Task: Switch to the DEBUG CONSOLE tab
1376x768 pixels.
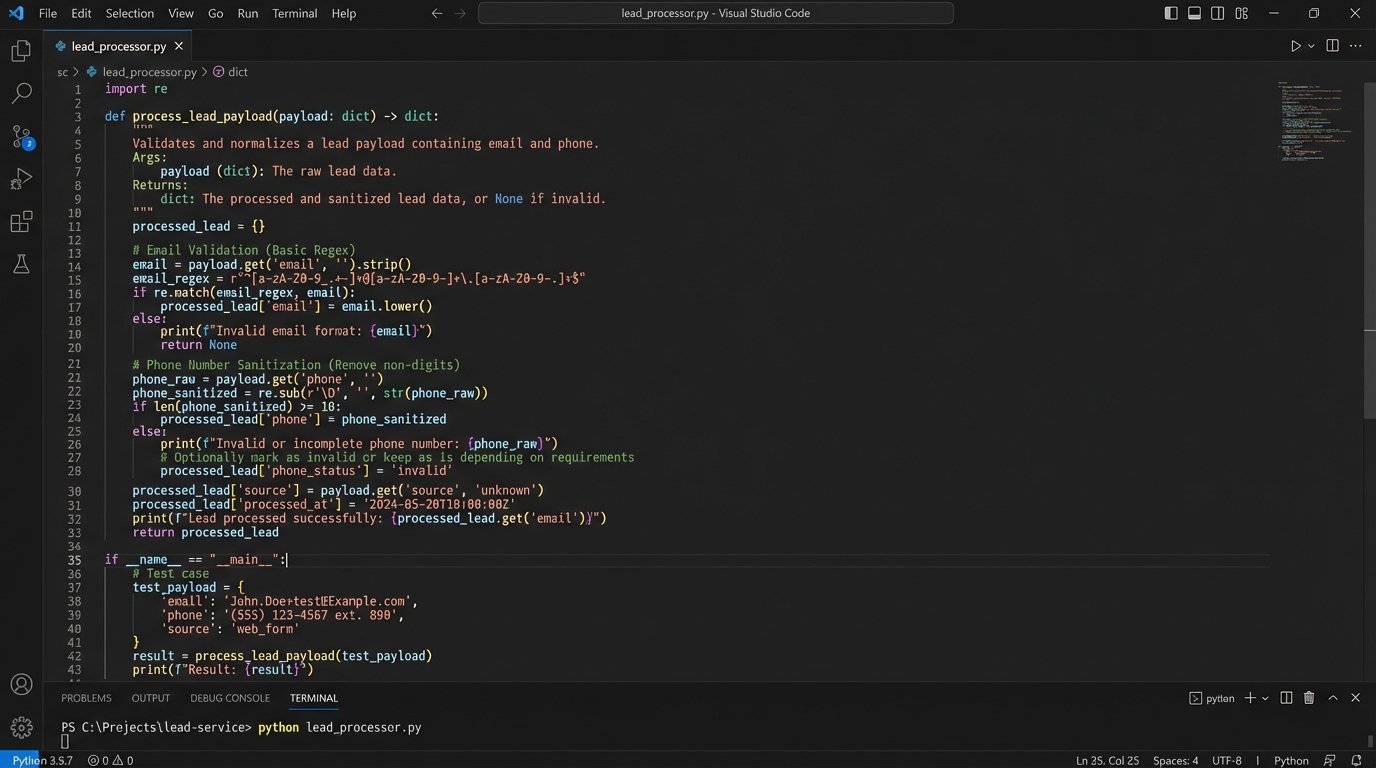Action: pyautogui.click(x=230, y=697)
